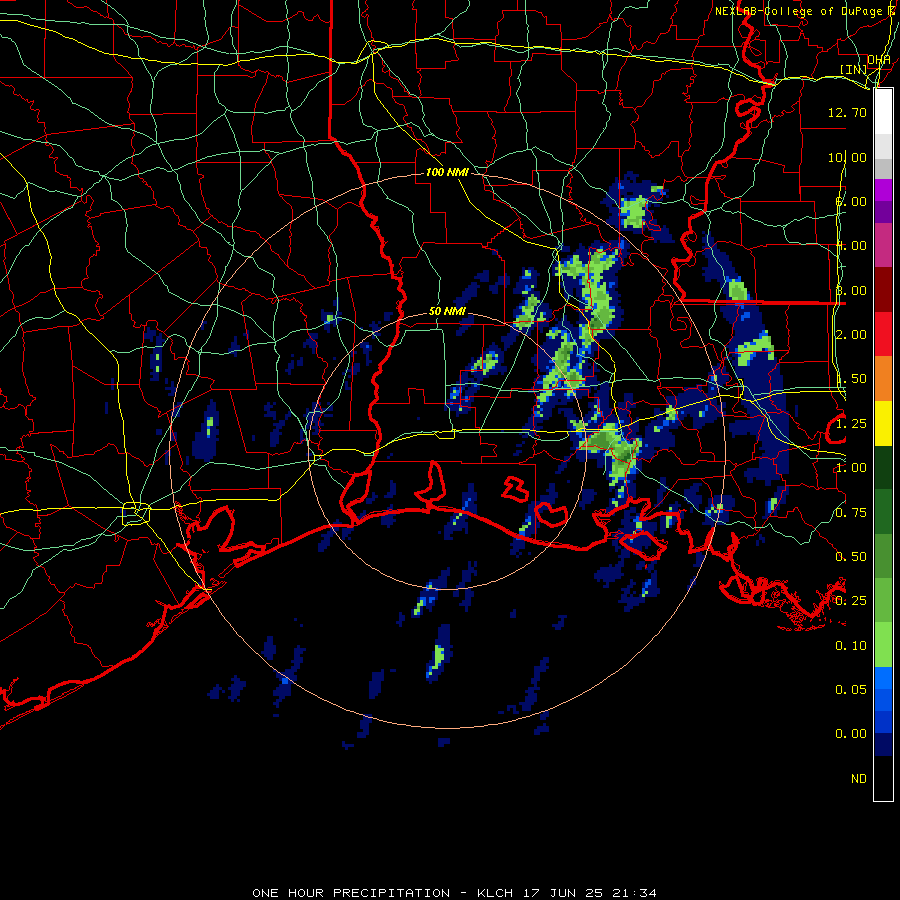Select the bright red legend swatch
900x900 pixels.
tap(883, 334)
